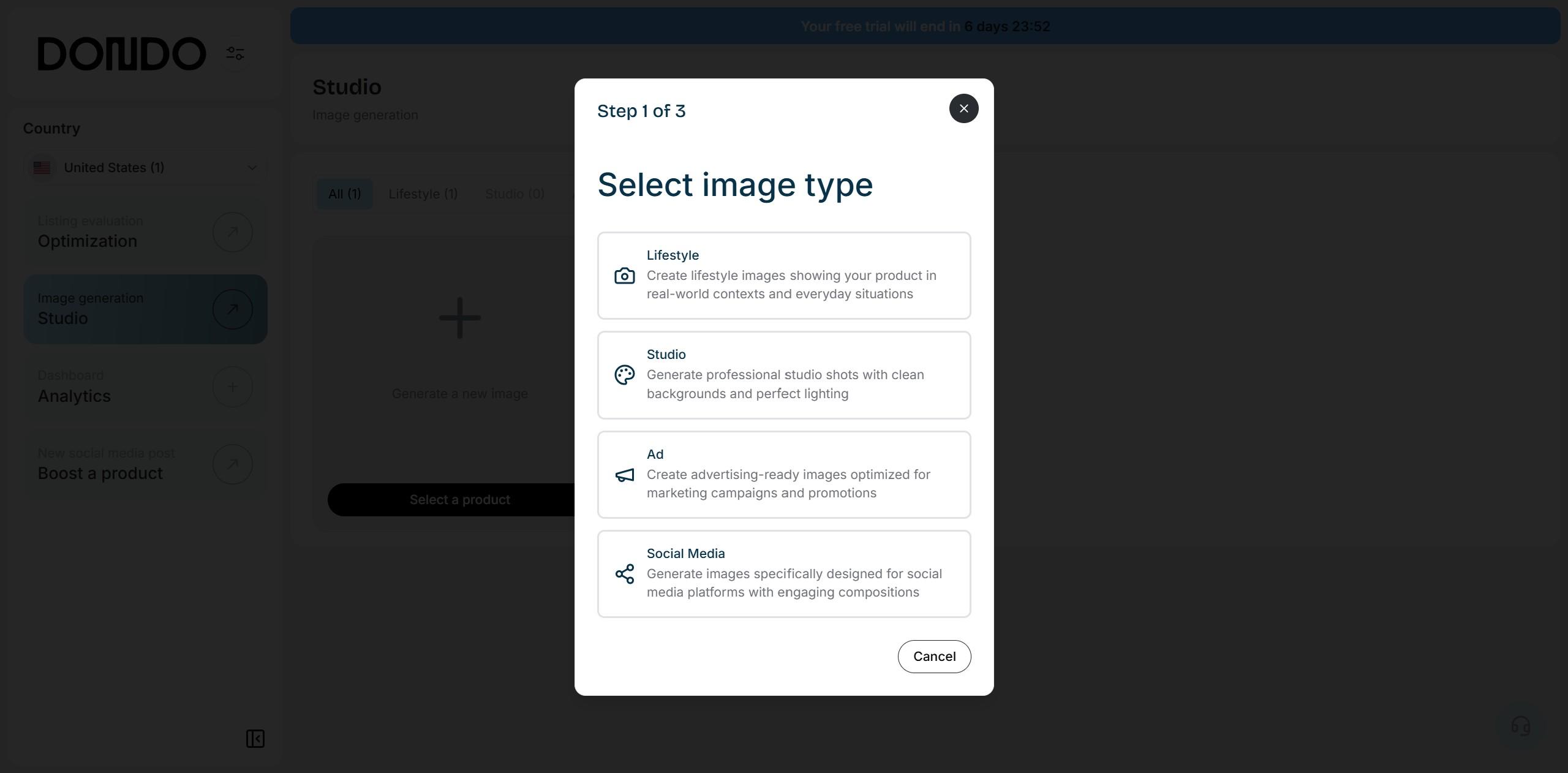Viewport: 1568px width, 773px height.
Task: Switch to the Lifestyle (1) tab
Action: click(x=423, y=194)
